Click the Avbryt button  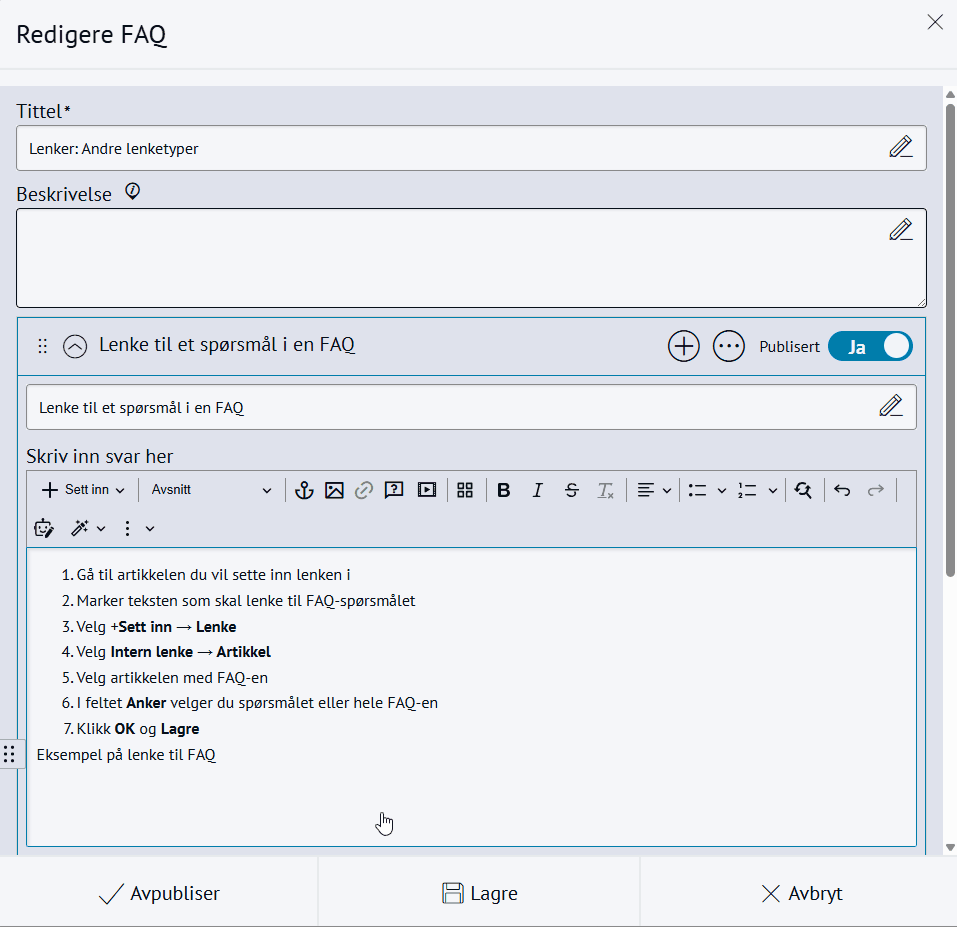pos(801,893)
